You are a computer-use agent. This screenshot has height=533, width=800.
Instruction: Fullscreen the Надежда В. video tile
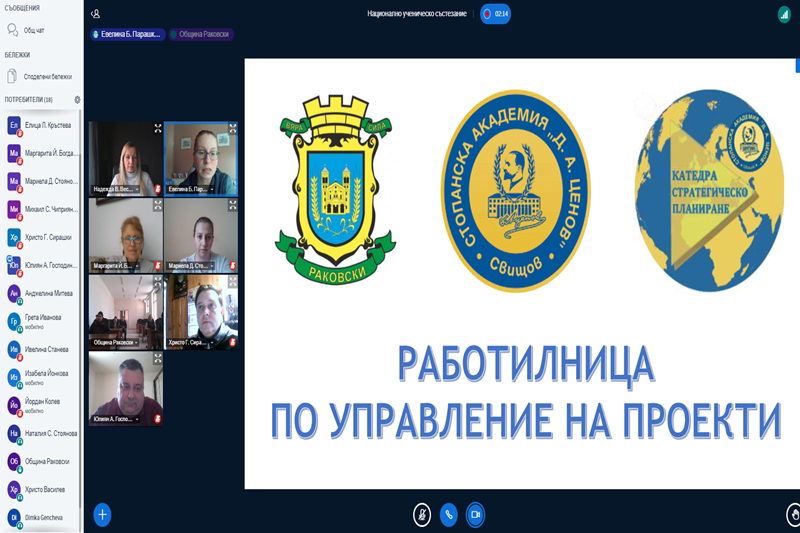158,129
